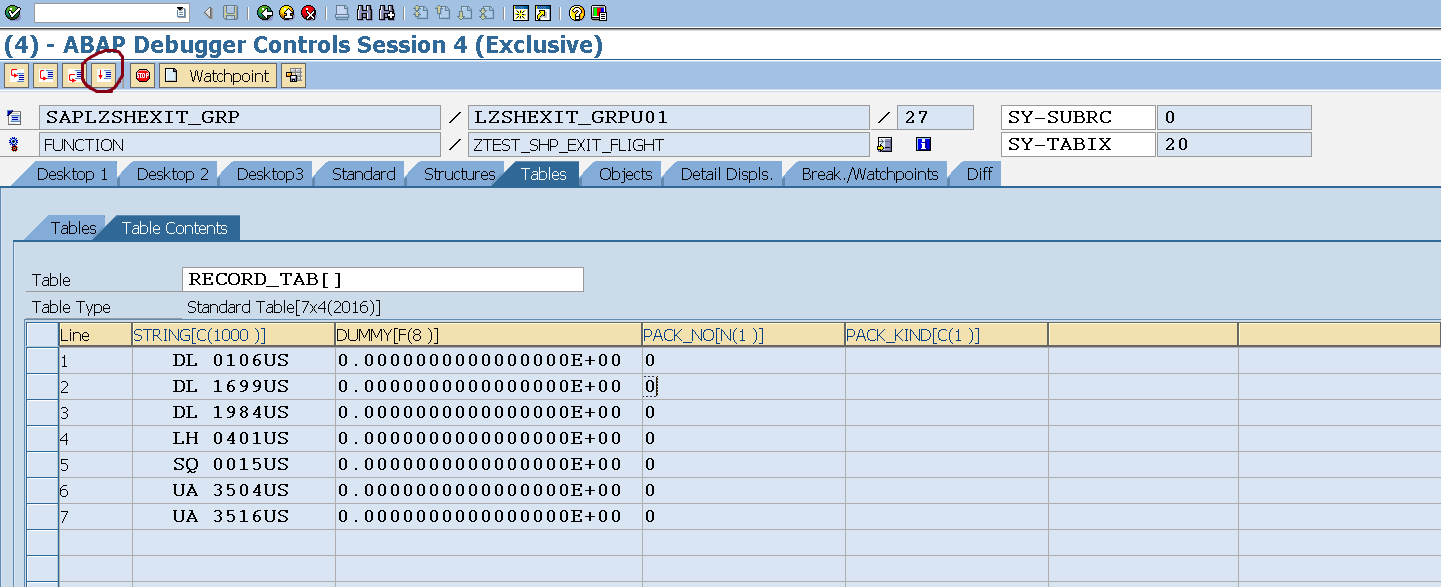The image size is (1441, 587).
Task: Select the cell "UA 3516US"
Action: (233, 516)
